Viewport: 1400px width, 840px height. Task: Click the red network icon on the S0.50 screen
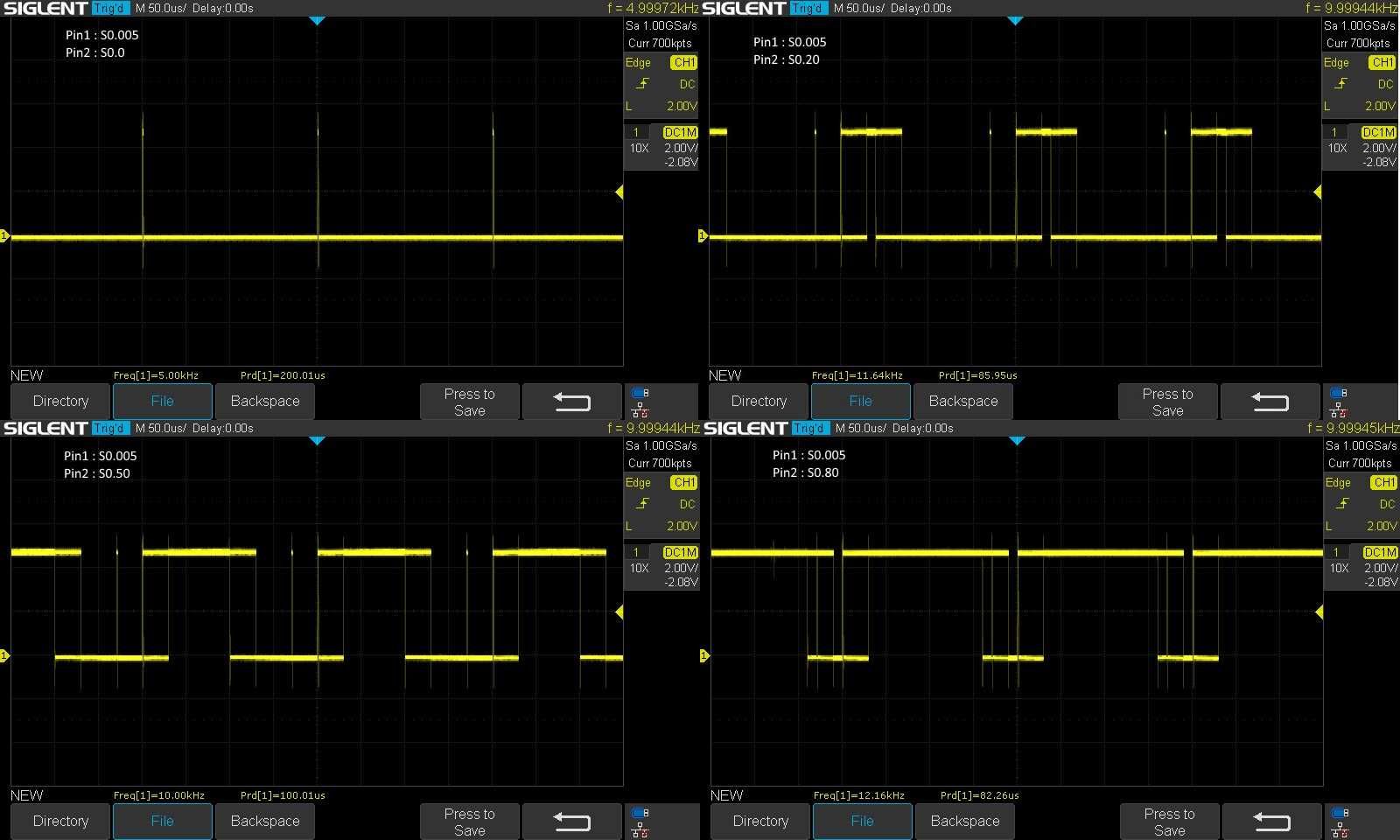click(640, 830)
